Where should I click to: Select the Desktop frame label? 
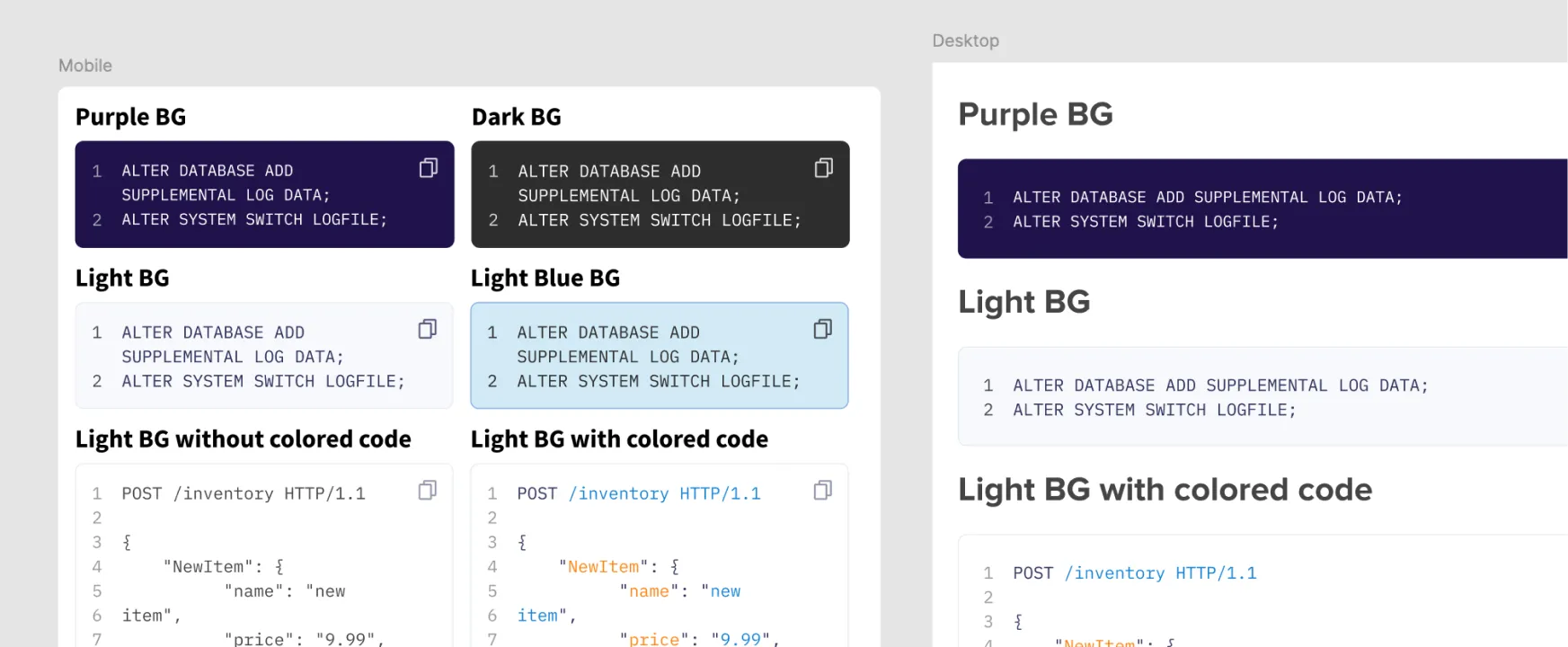(966, 40)
